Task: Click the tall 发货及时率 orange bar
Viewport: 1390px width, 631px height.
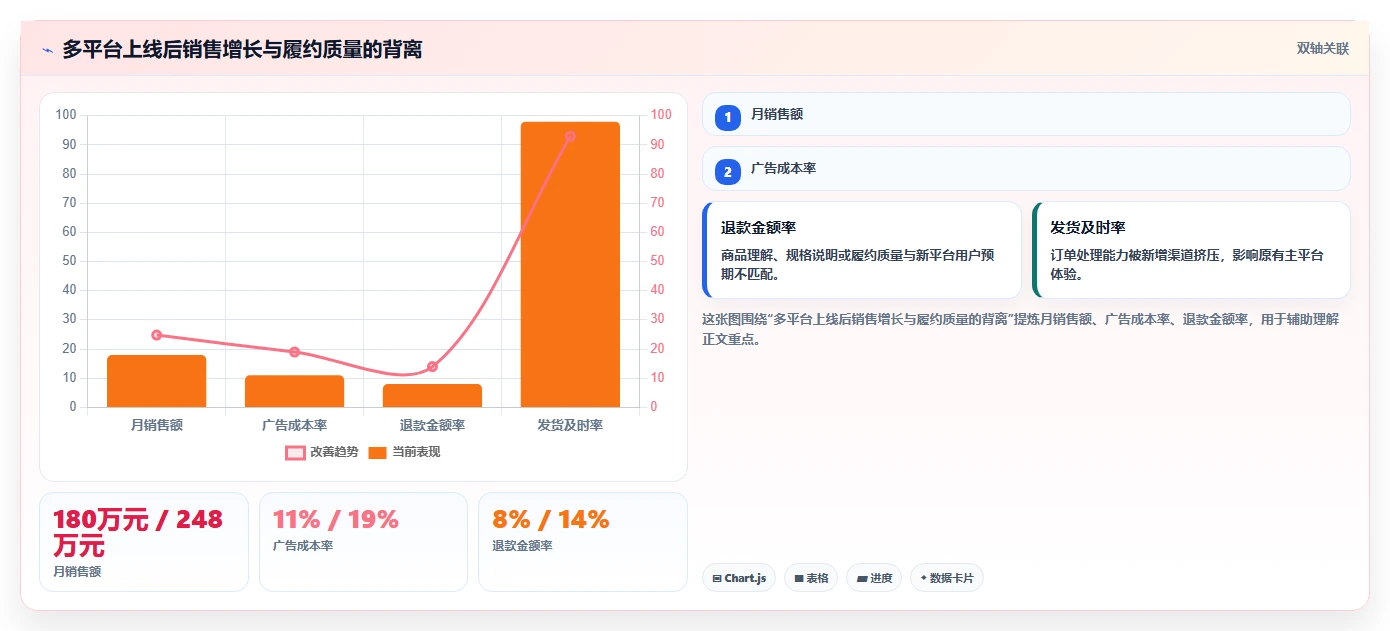Action: tap(570, 264)
